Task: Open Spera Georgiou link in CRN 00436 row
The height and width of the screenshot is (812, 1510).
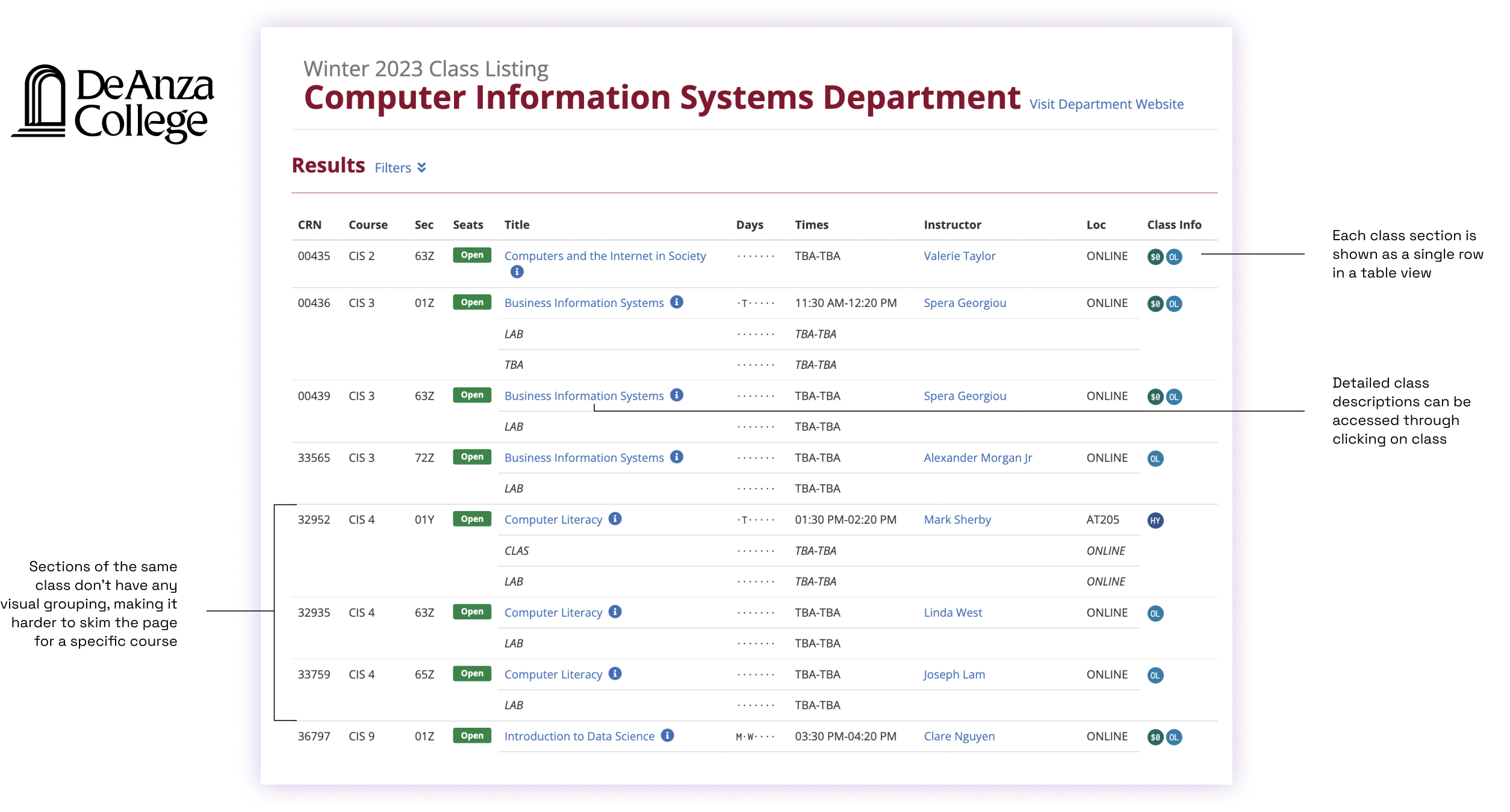Action: 965,303
